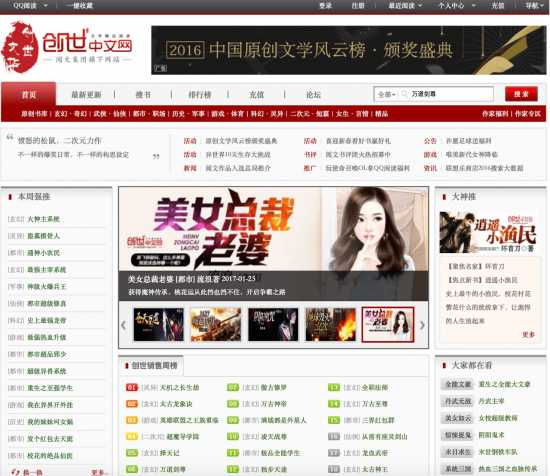Click rank badge 07 in weekly sales

point(233,387)
